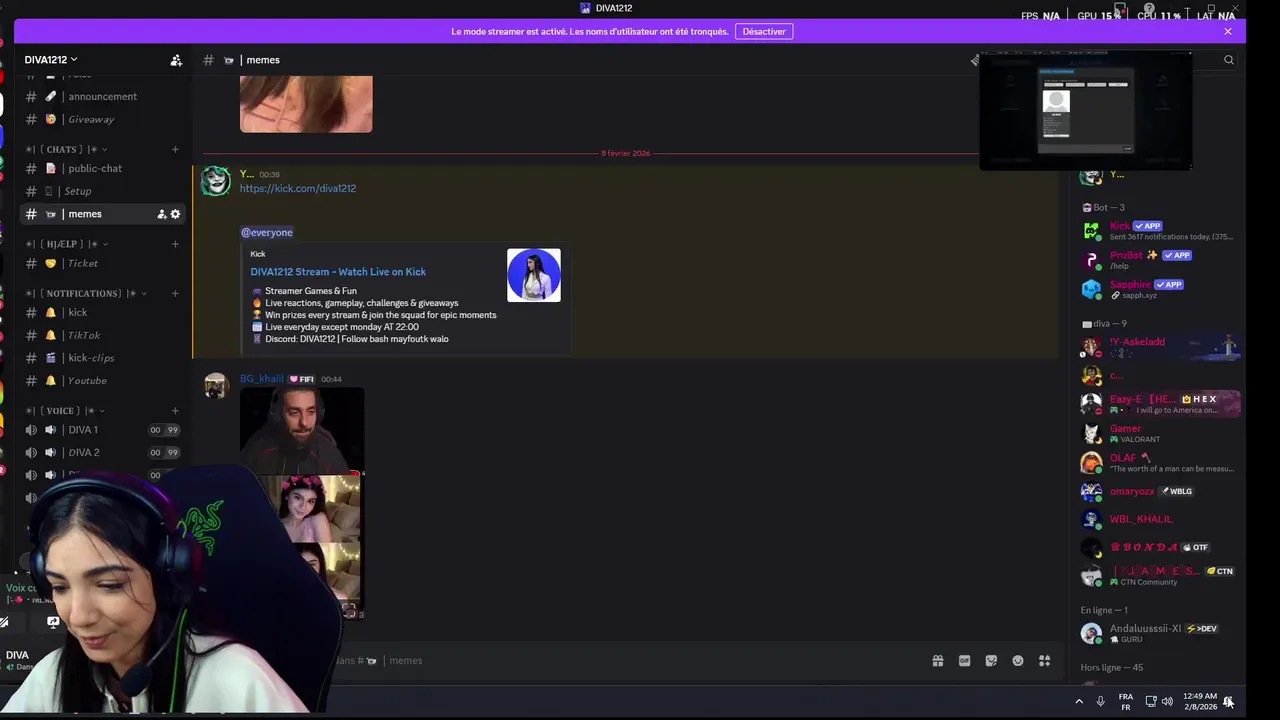Open the kick.com/diva1212 link
The image size is (1280, 720).
tap(298, 188)
